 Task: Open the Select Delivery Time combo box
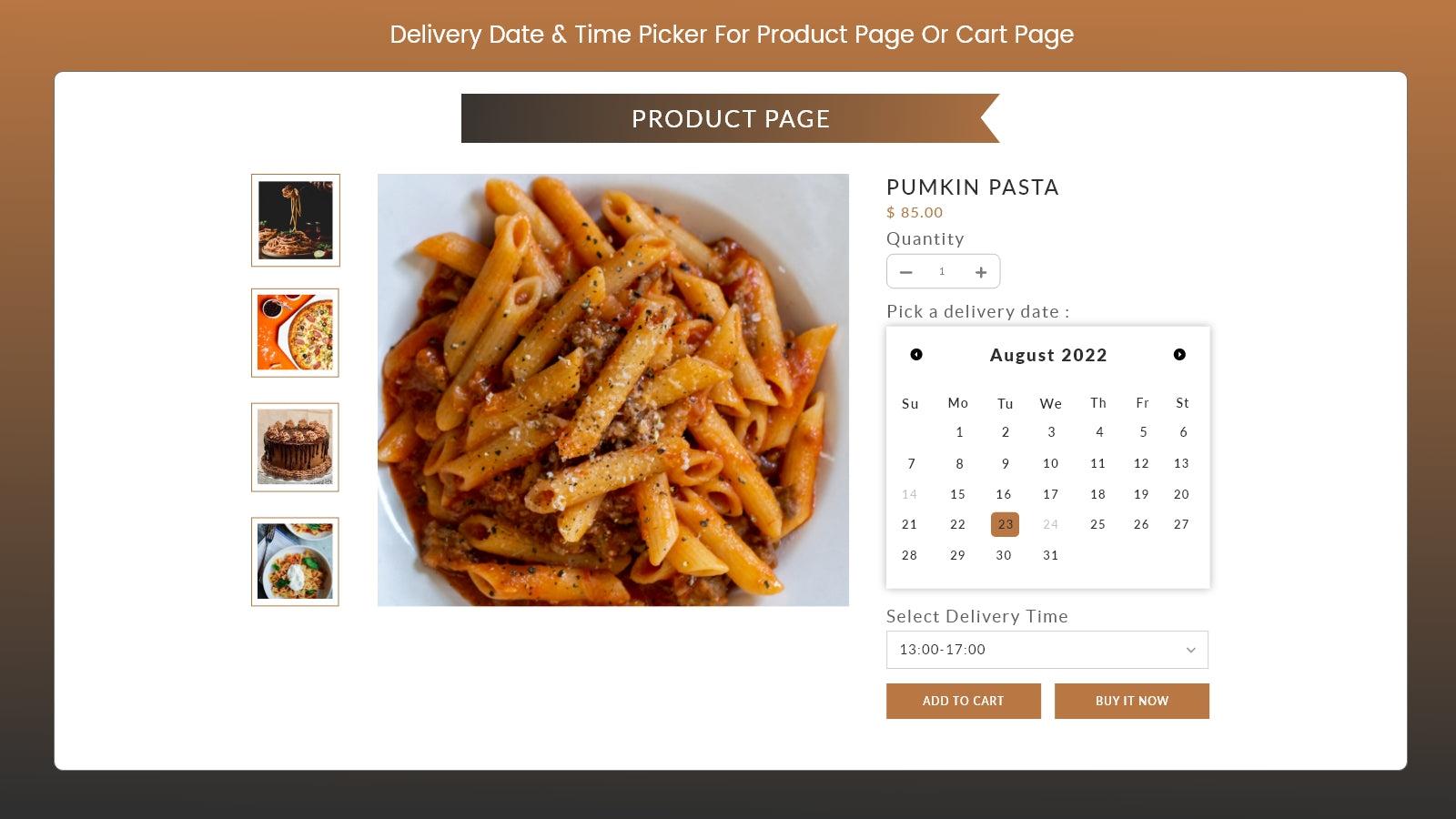(x=1046, y=650)
